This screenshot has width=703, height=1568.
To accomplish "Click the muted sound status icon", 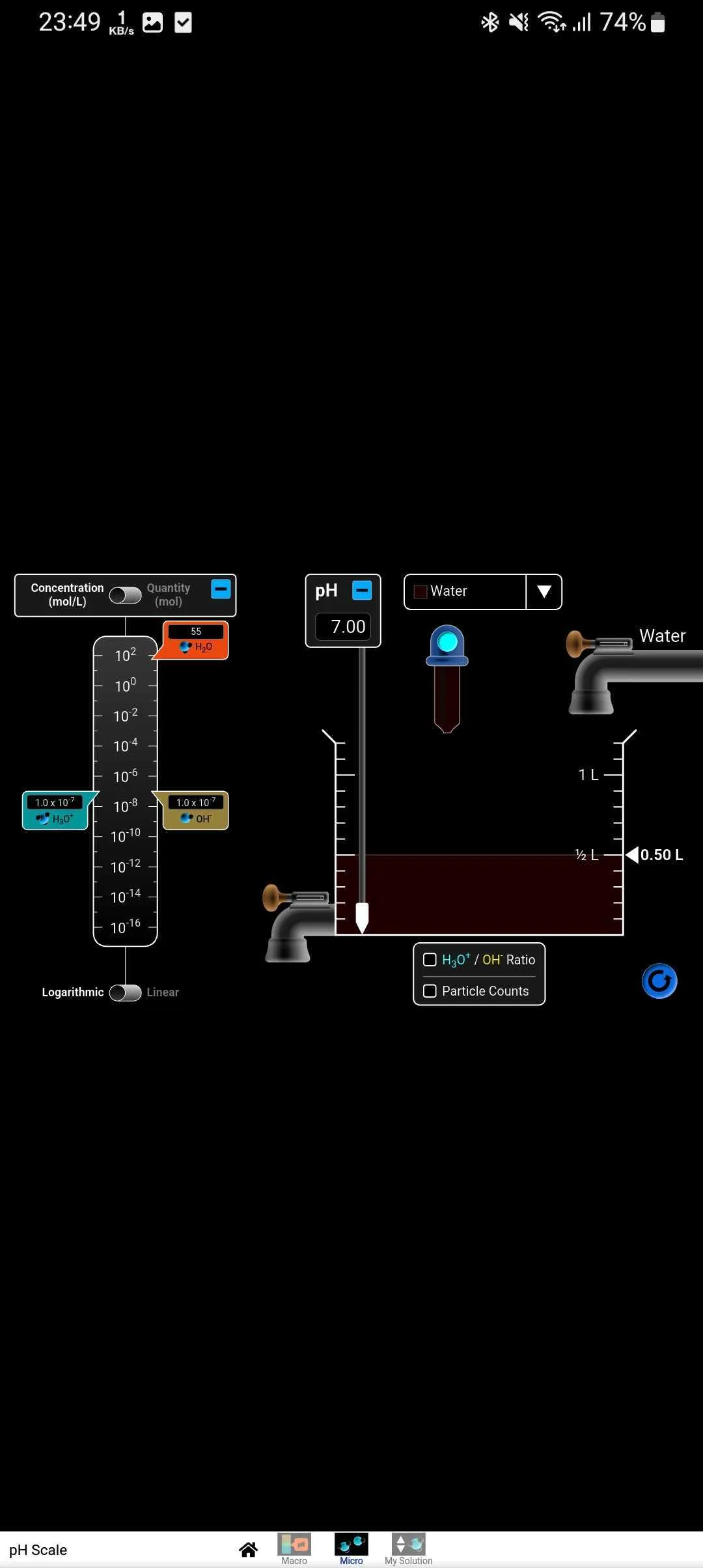I will point(519,23).
